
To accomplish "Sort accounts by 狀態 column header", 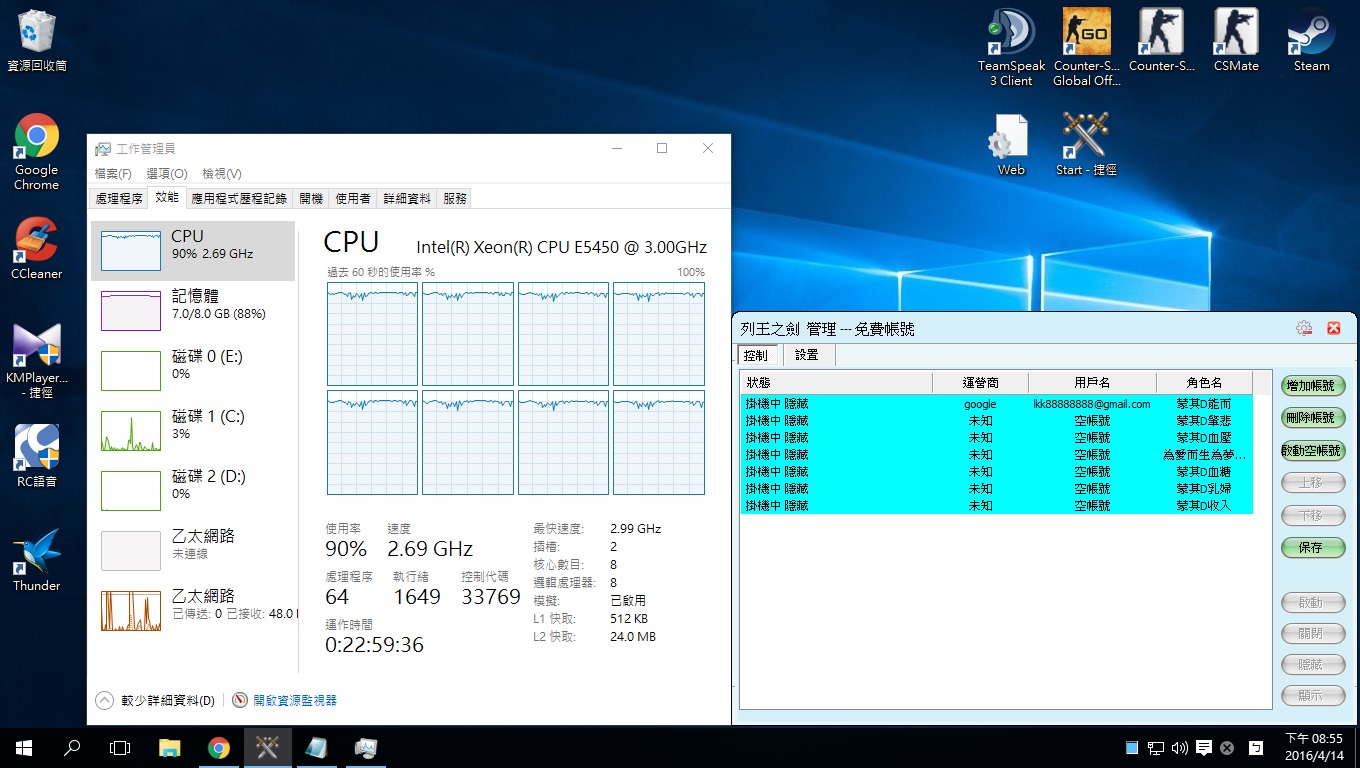I will [x=837, y=383].
